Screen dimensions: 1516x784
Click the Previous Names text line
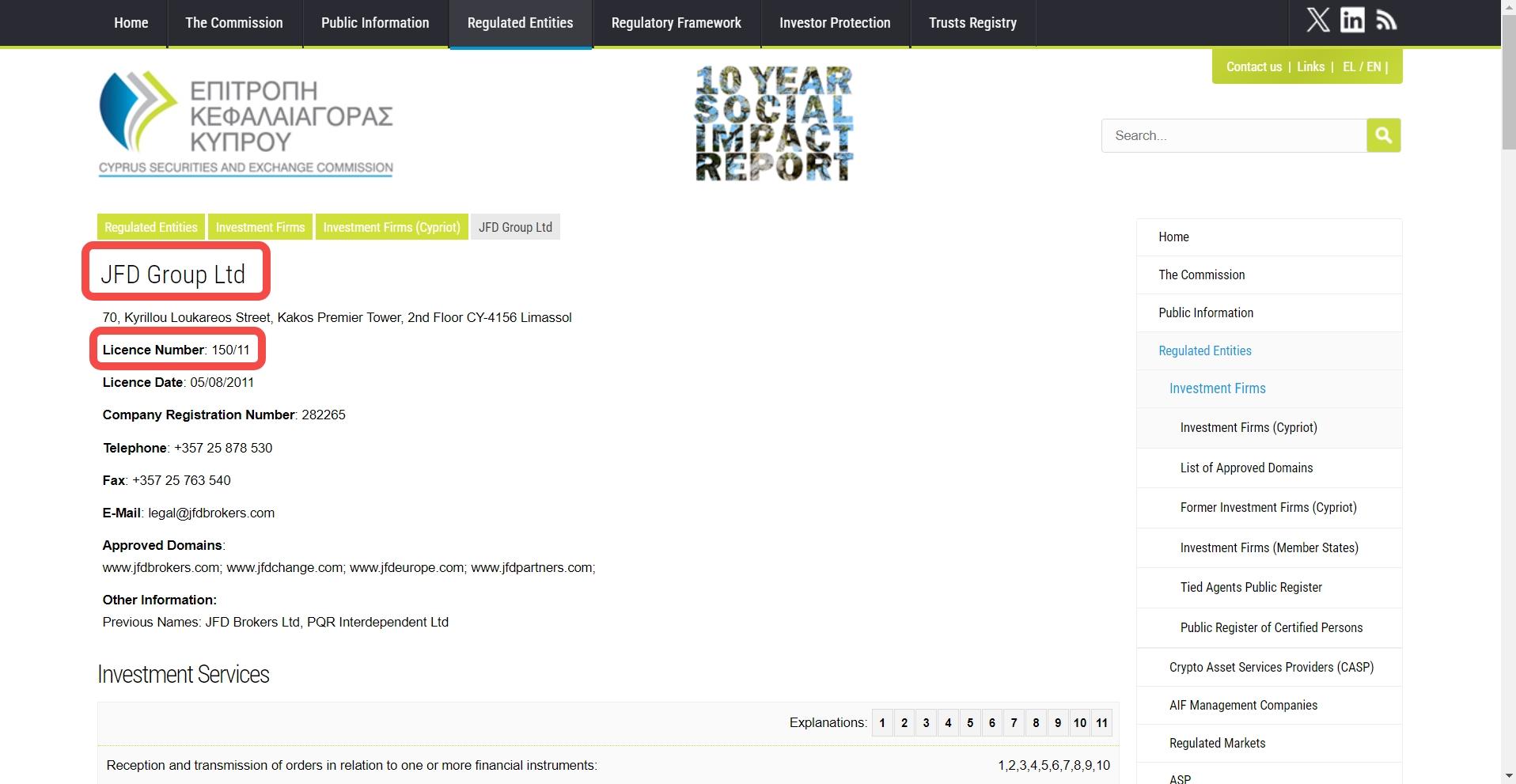pyautogui.click(x=275, y=622)
